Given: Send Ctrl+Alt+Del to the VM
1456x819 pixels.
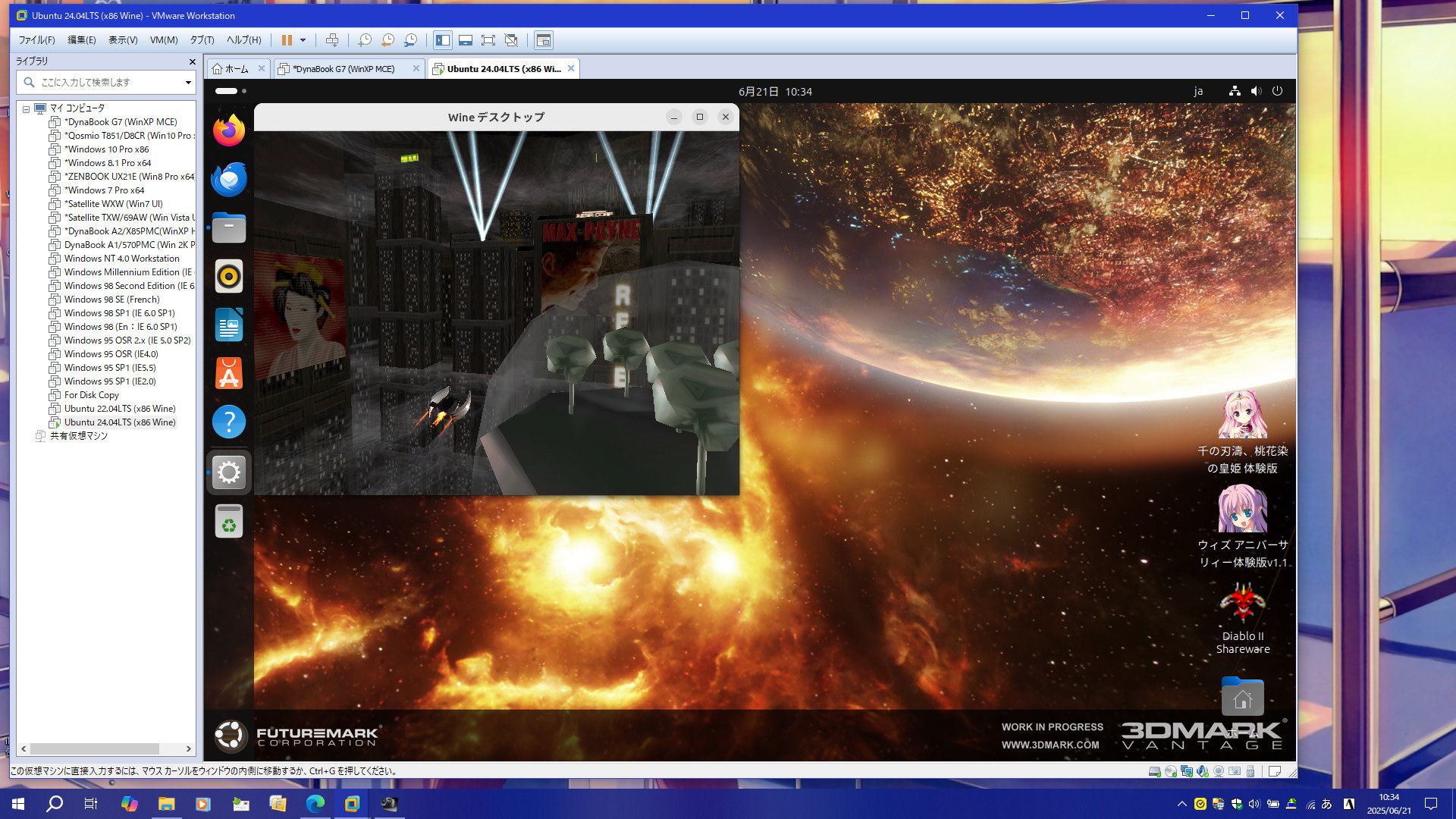Looking at the screenshot, I should [x=332, y=40].
